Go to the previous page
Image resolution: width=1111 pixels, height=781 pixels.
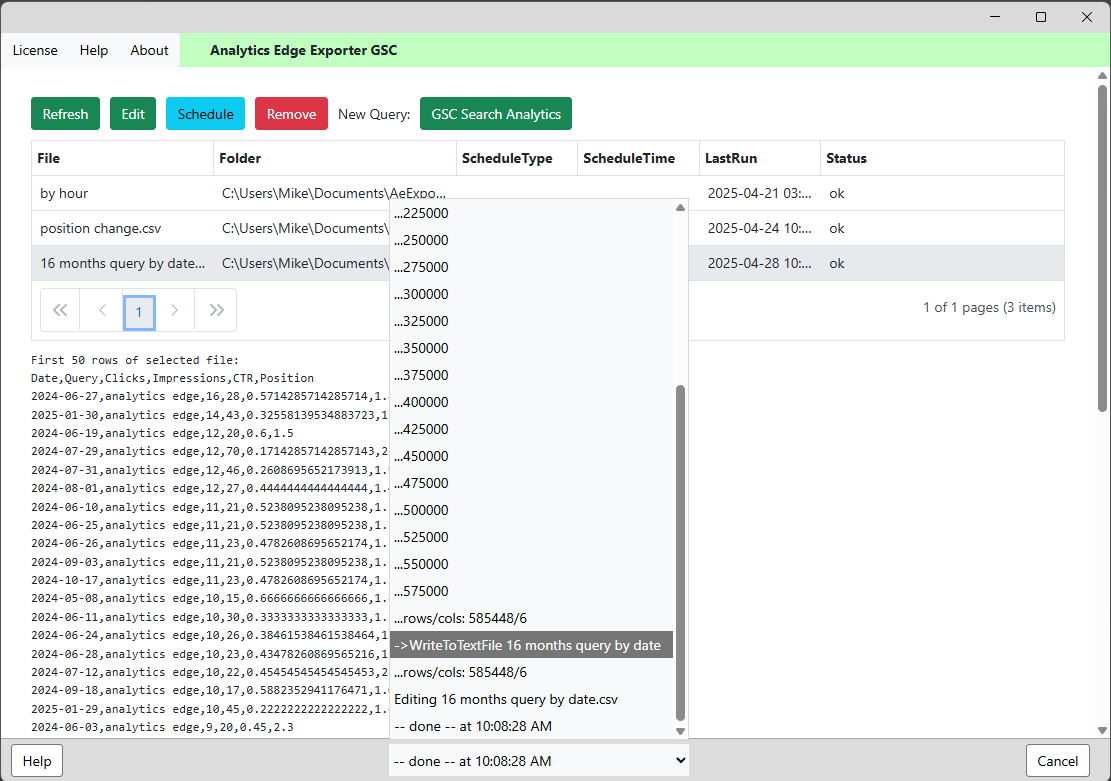102,310
